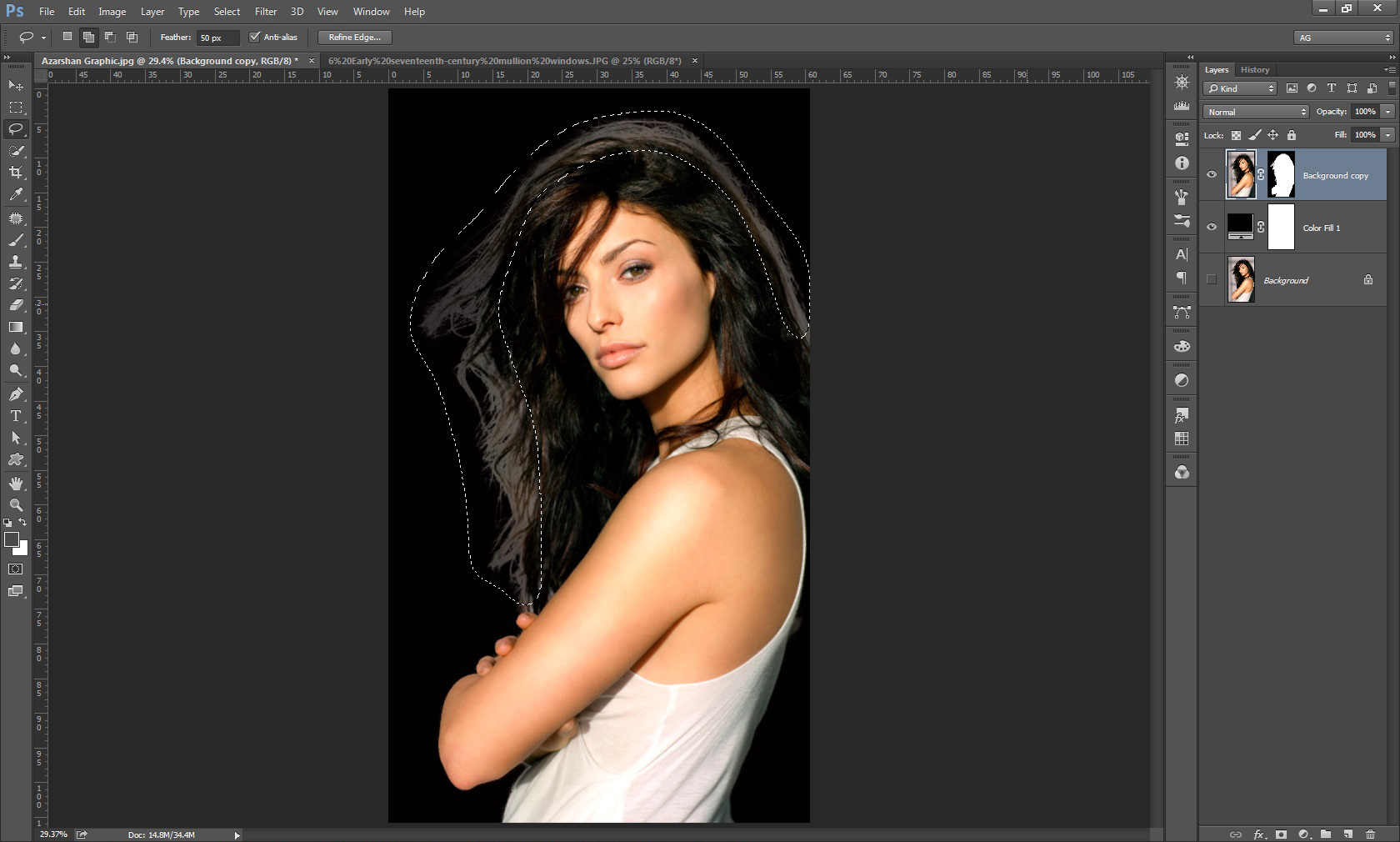Select the Crop tool
This screenshot has width=1400, height=842.
(16, 173)
